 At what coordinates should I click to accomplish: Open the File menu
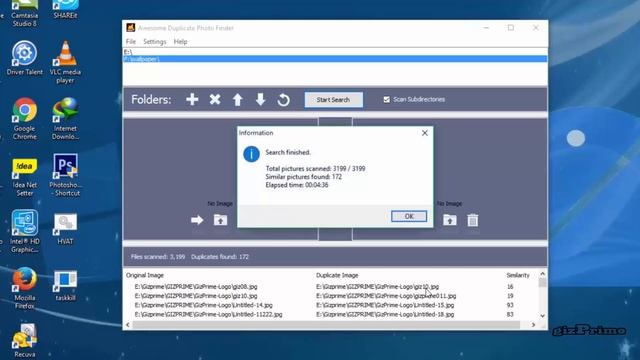pyautogui.click(x=131, y=42)
